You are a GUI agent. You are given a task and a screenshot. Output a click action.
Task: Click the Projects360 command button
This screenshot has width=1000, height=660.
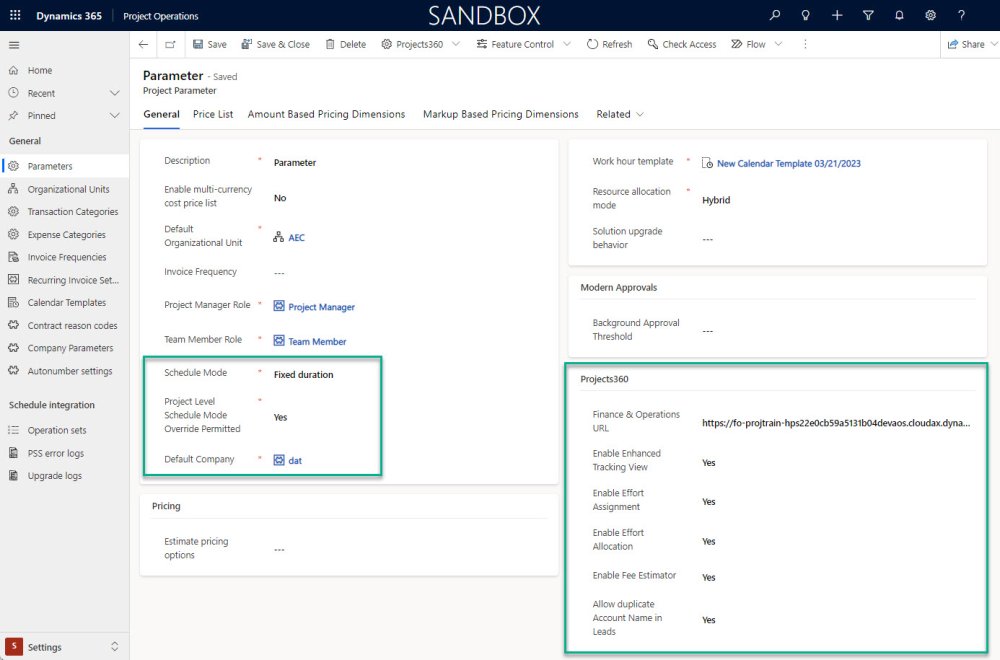(x=412, y=44)
